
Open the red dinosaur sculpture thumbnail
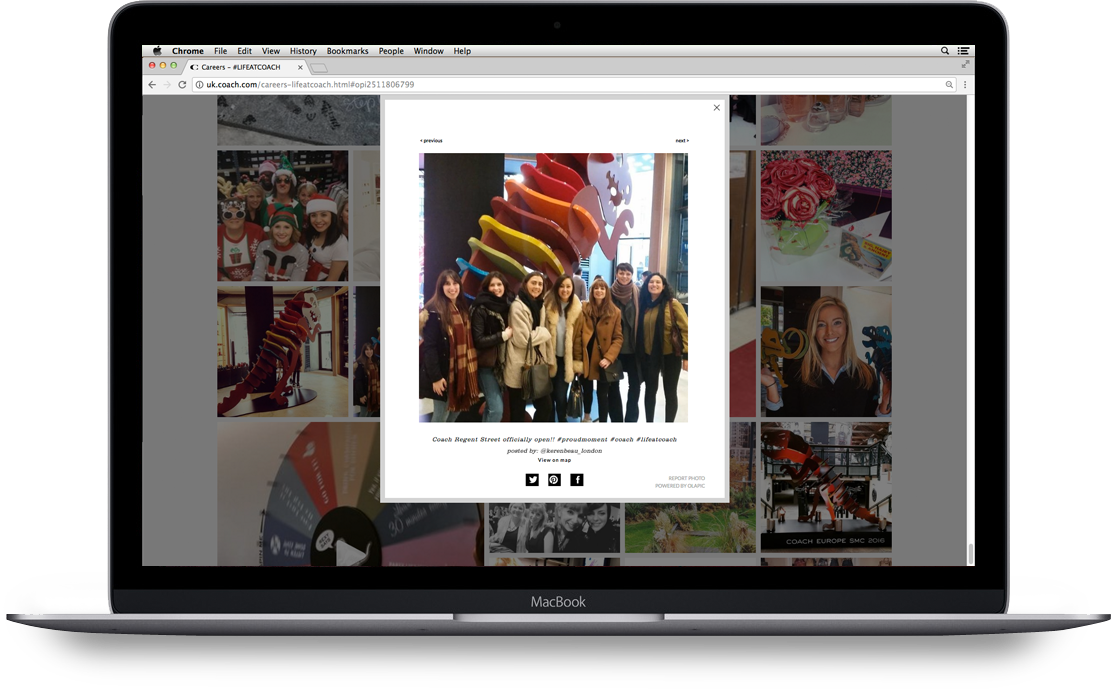[283, 352]
